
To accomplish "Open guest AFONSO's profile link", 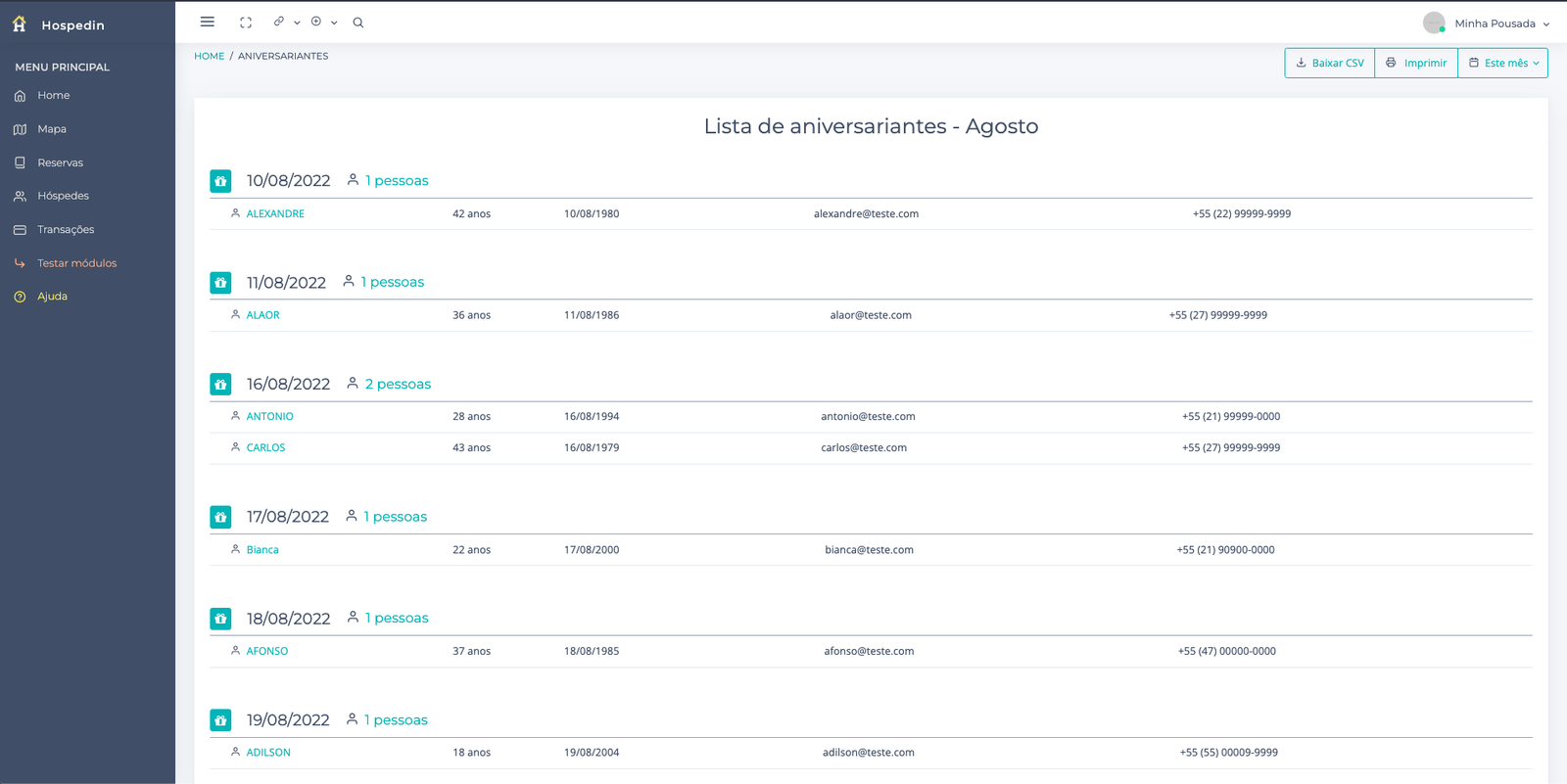I will tap(266, 651).
